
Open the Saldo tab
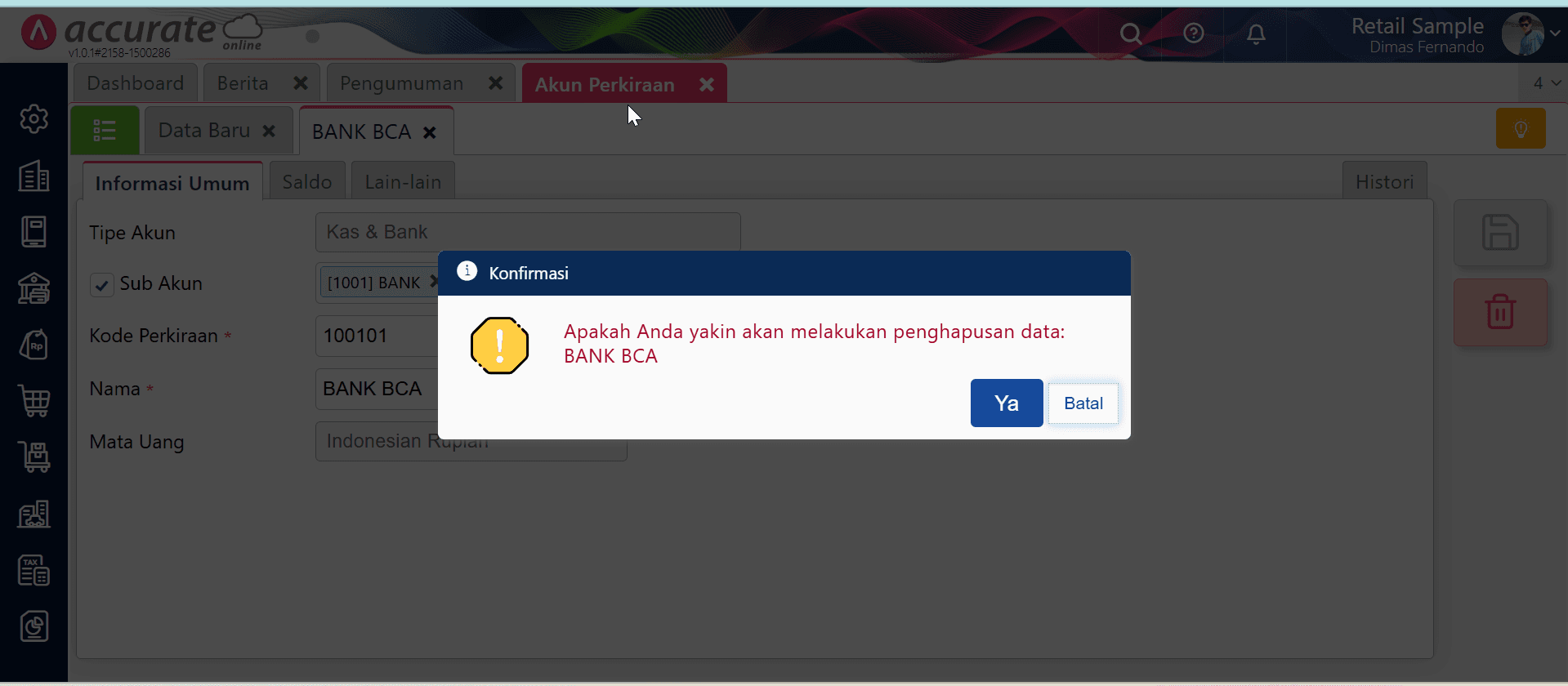(x=307, y=181)
